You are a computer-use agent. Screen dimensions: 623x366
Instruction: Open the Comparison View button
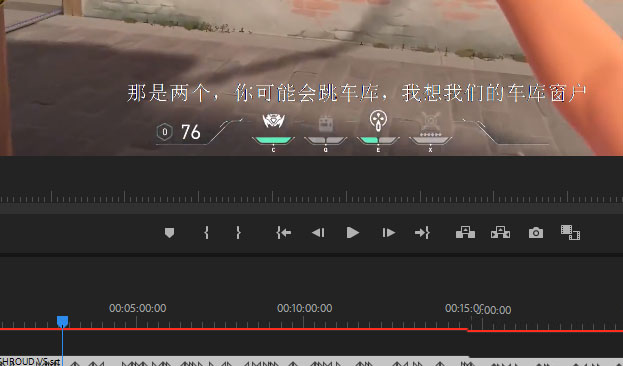(x=571, y=232)
